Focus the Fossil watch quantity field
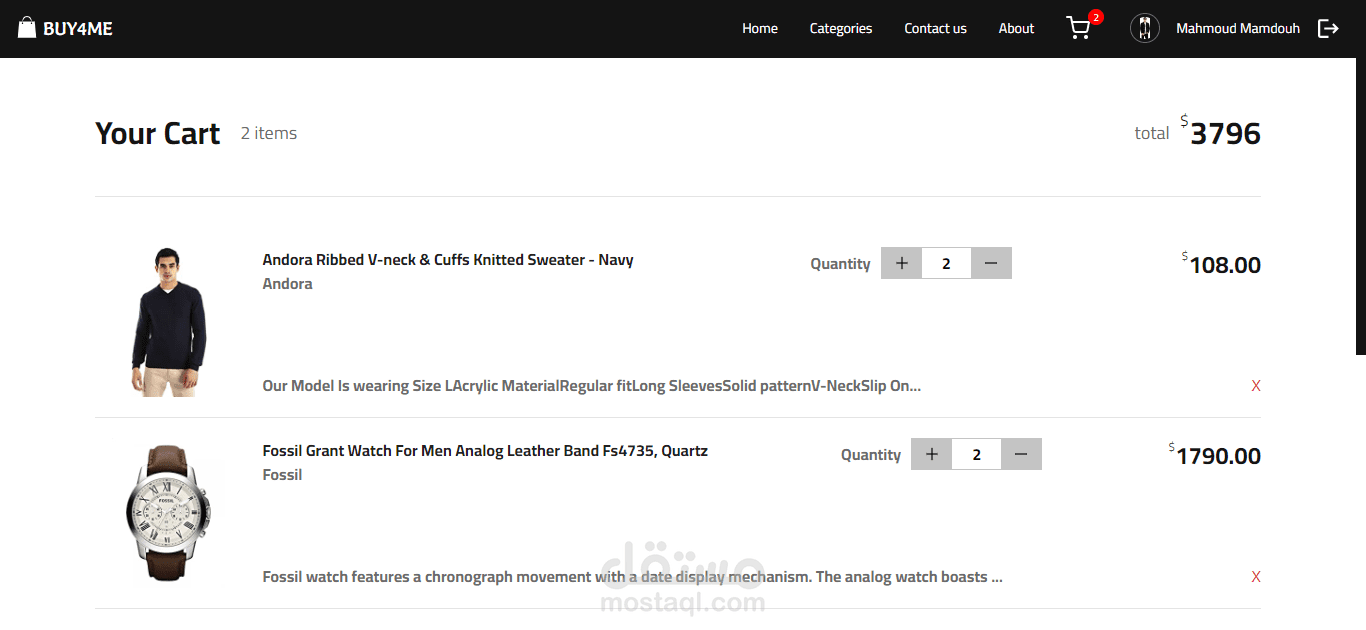1366x630 pixels. pyautogui.click(x=976, y=454)
